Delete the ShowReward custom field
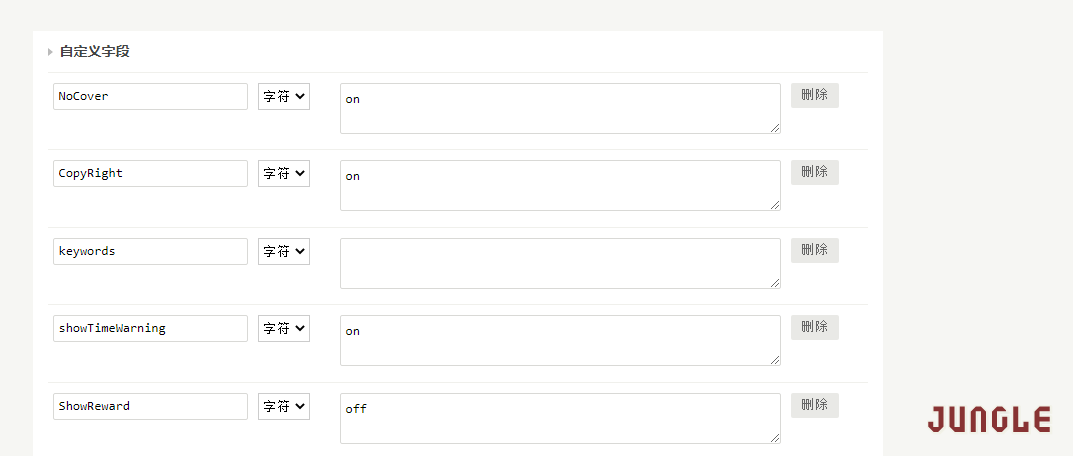 pyautogui.click(x=815, y=405)
